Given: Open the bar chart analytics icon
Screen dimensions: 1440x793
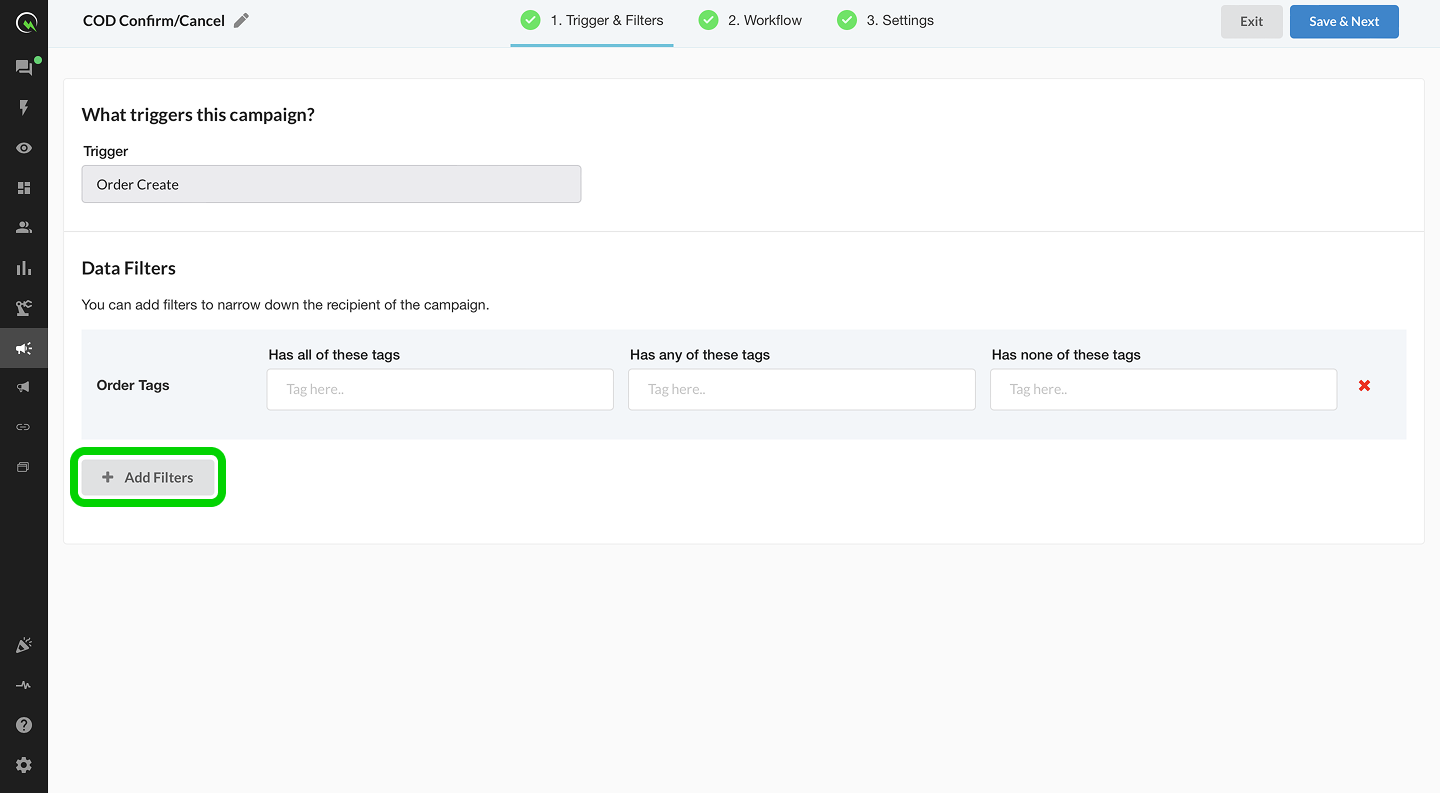Looking at the screenshot, I should coord(24,268).
